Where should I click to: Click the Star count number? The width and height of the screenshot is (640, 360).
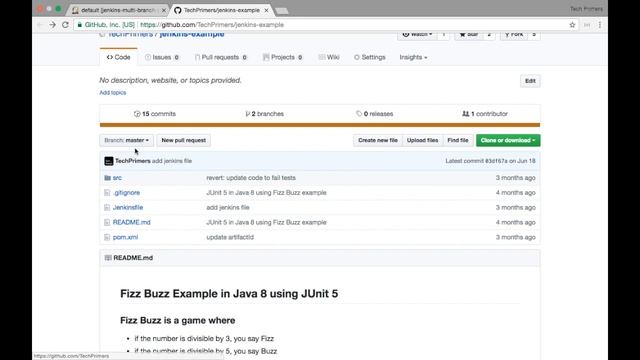489,34
